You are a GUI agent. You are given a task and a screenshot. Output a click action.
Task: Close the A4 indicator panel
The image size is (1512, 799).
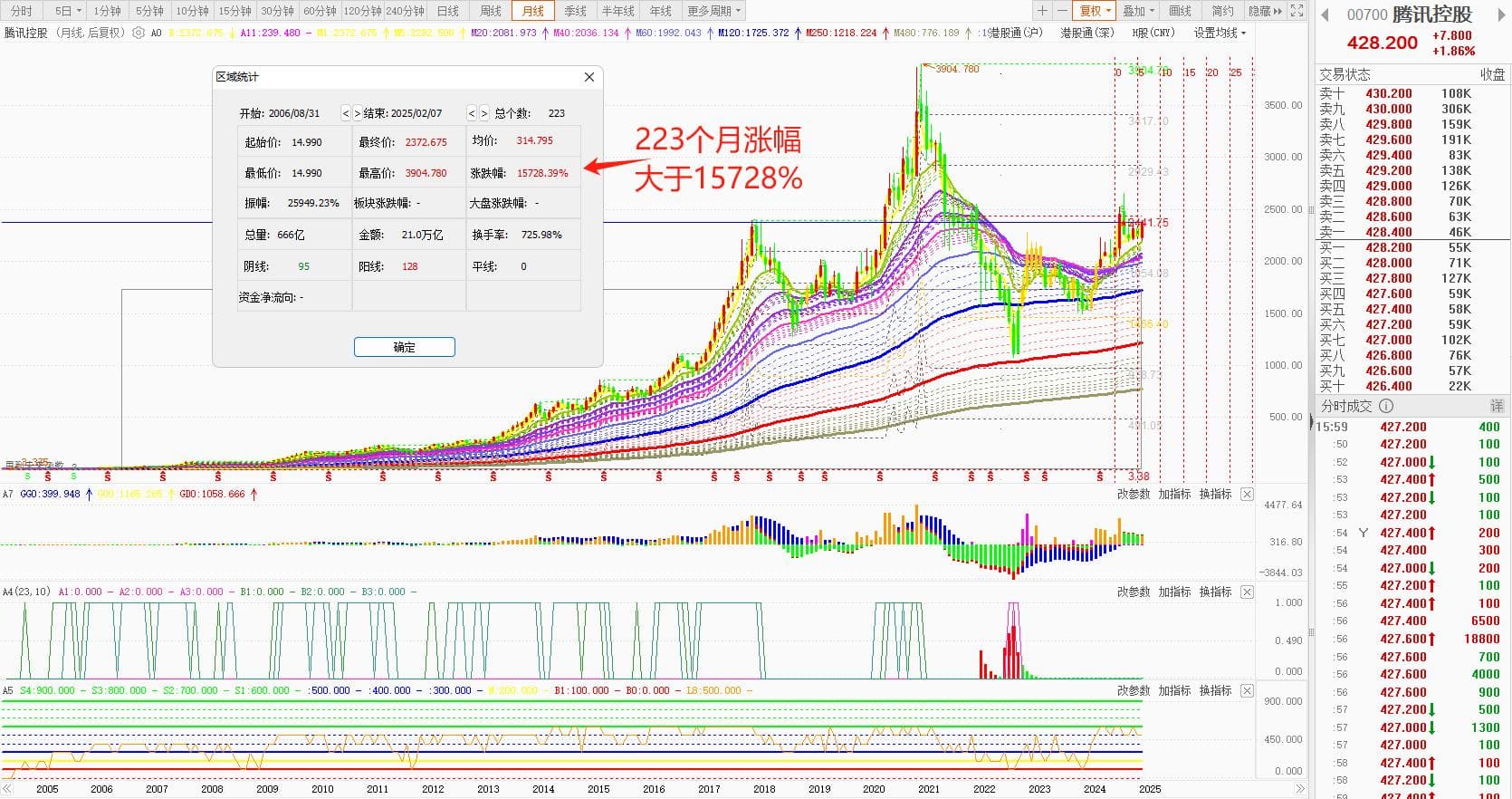[1247, 592]
